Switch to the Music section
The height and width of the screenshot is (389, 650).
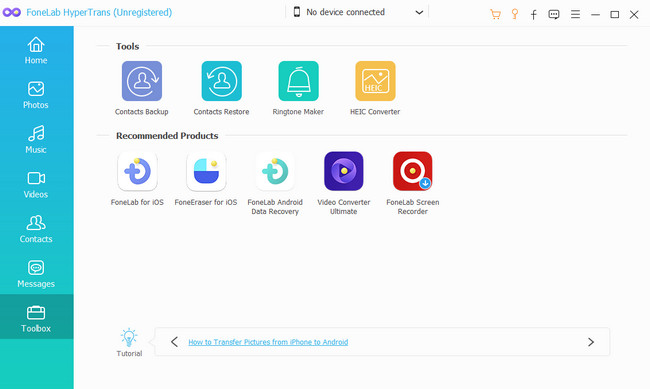click(x=36, y=140)
